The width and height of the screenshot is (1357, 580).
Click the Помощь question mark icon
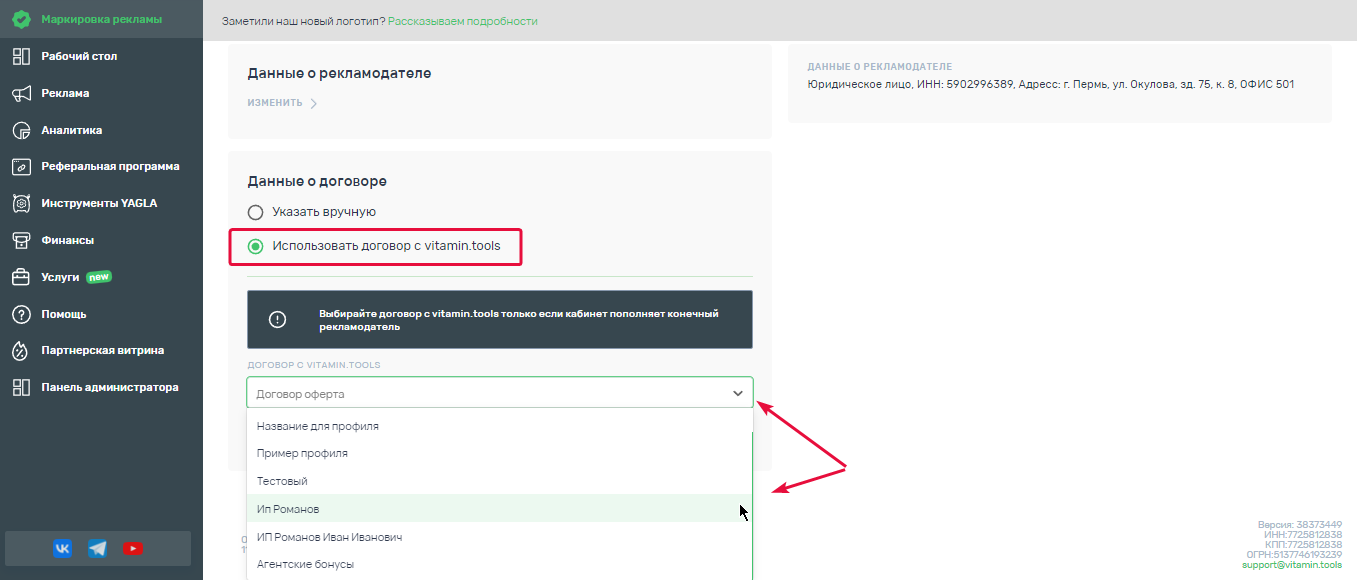pos(21,314)
